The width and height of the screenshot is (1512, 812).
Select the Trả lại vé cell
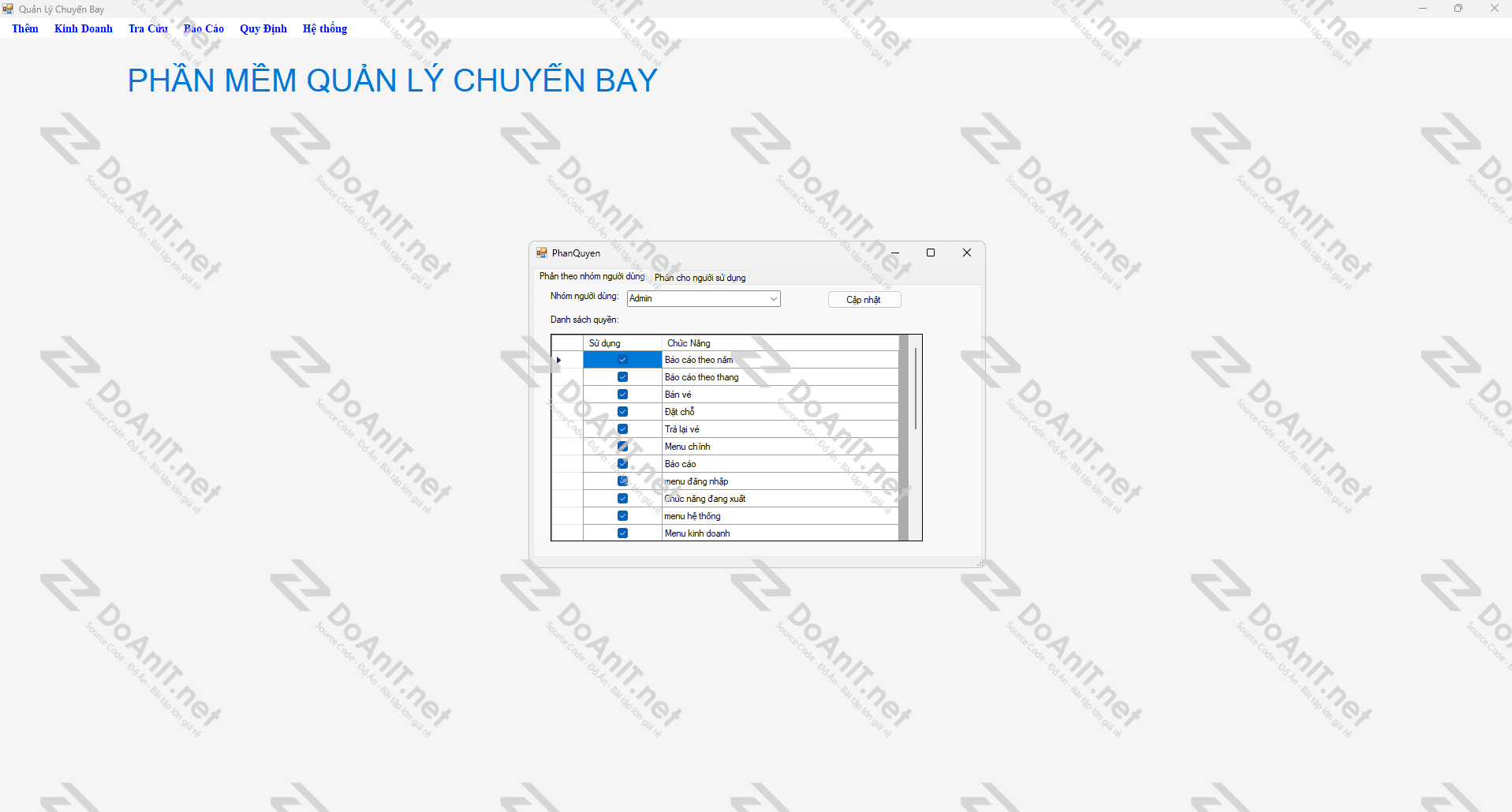[x=780, y=429]
